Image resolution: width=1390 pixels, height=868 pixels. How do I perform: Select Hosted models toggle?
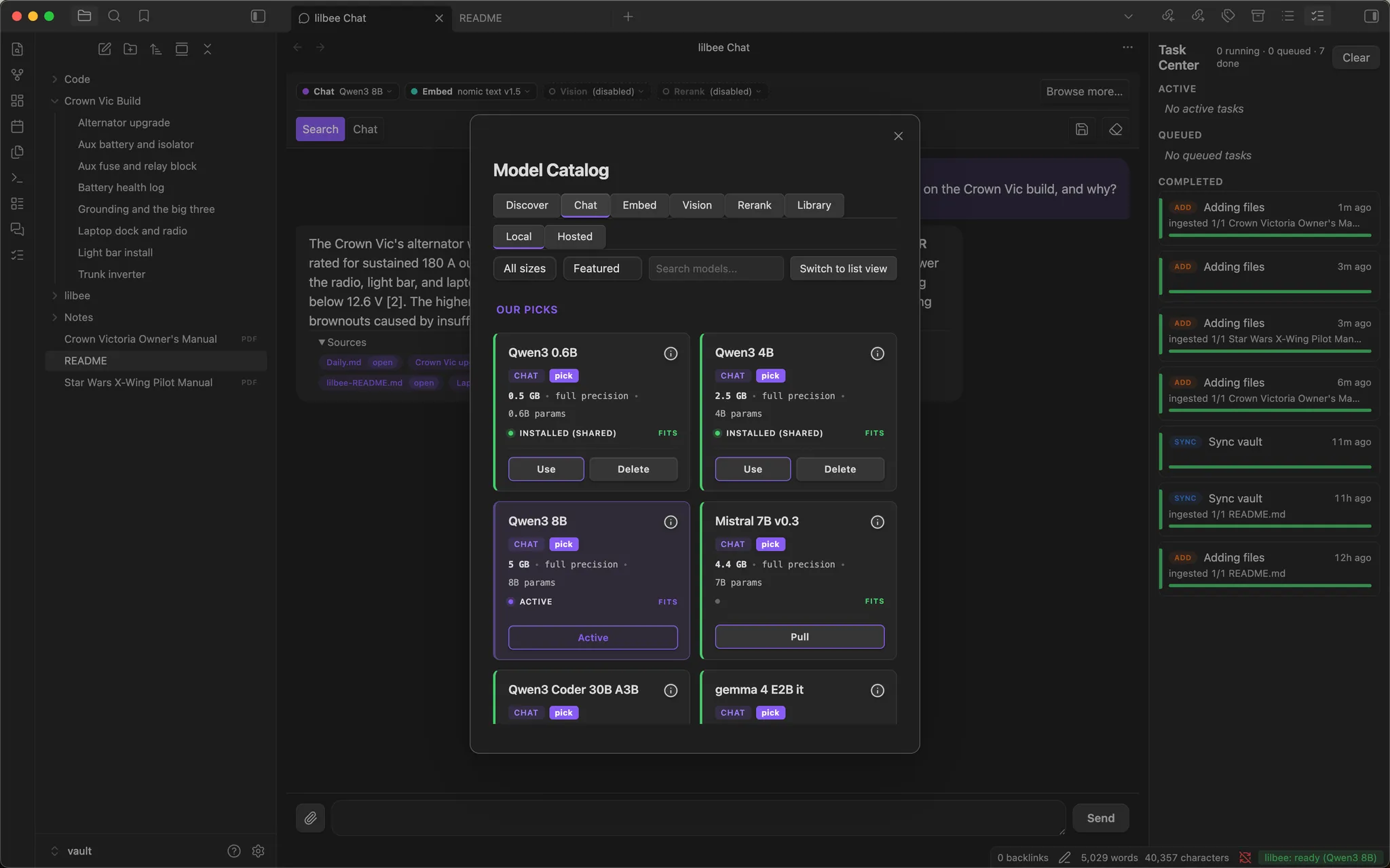pos(575,236)
